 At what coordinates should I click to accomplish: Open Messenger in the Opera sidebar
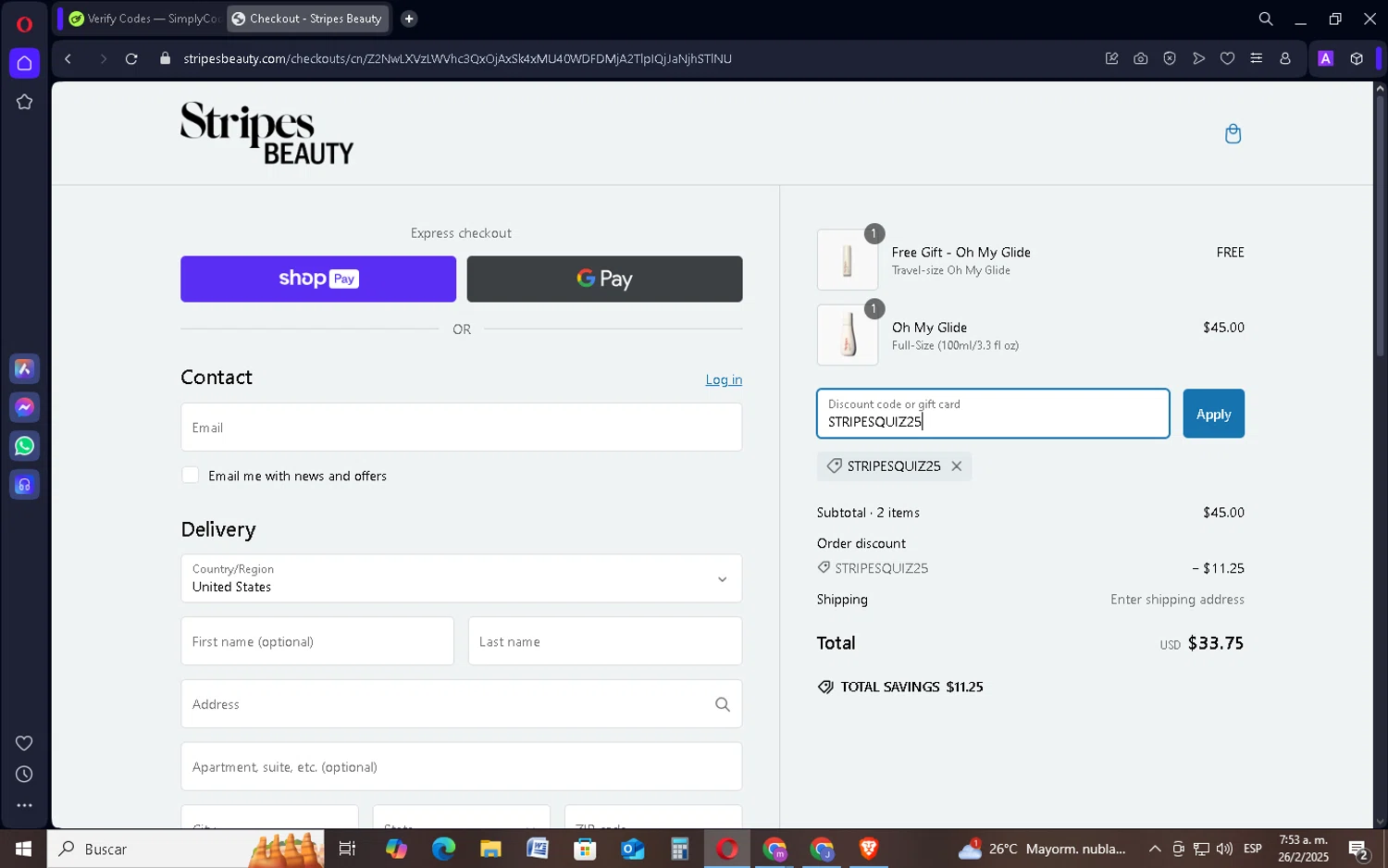[x=25, y=407]
